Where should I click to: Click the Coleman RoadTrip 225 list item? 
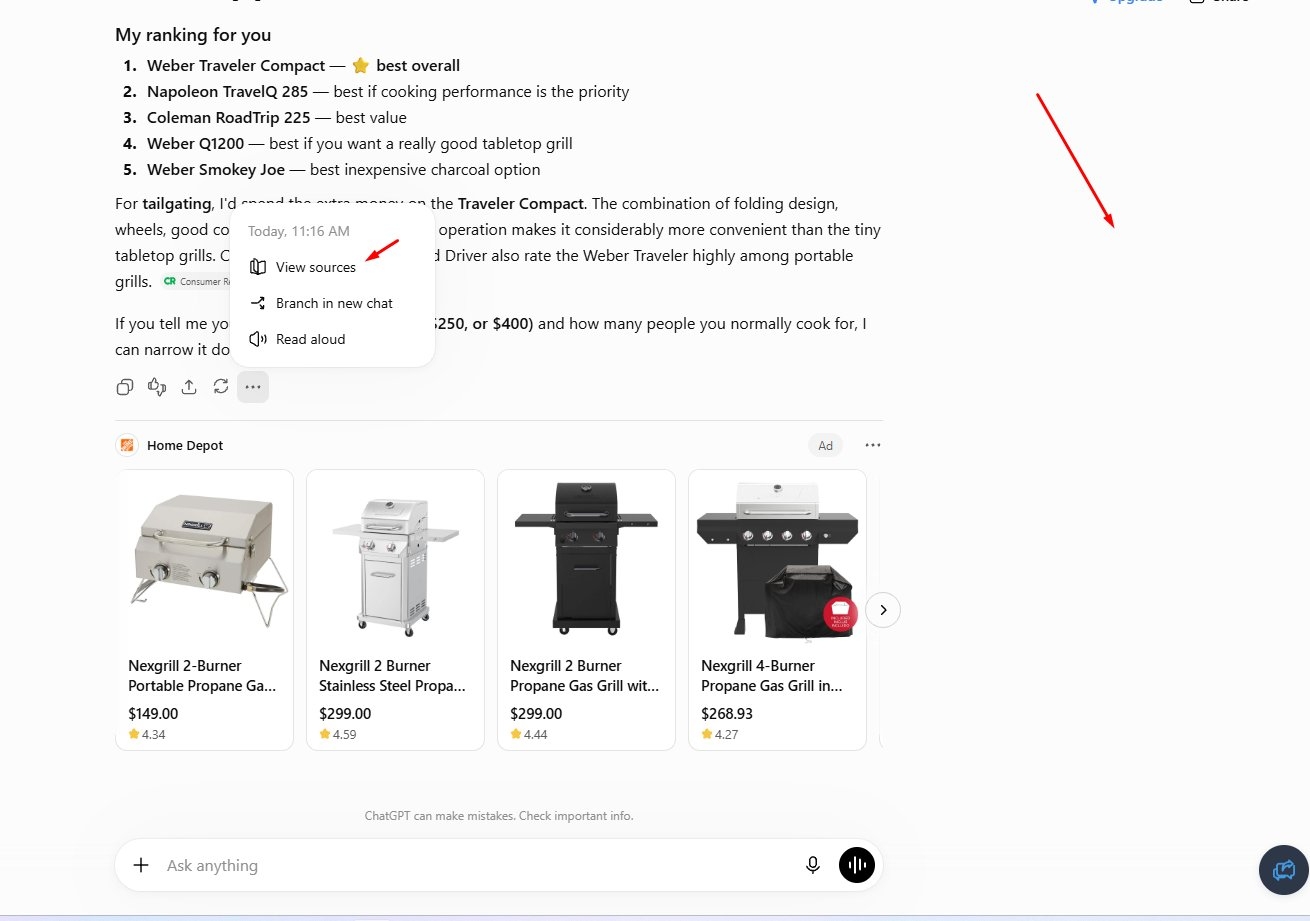pyautogui.click(x=277, y=118)
